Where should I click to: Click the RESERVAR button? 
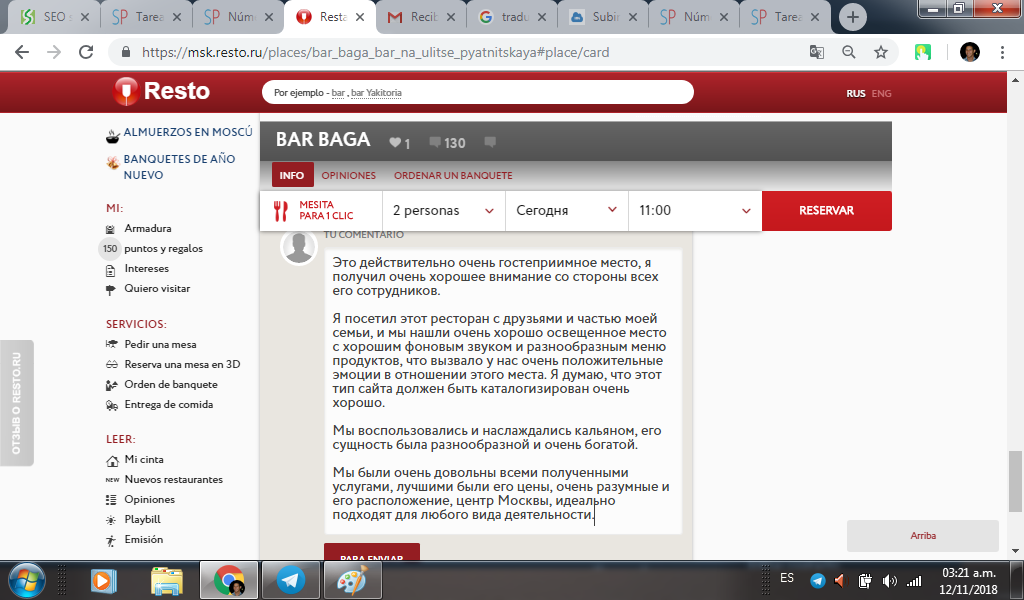(x=827, y=210)
